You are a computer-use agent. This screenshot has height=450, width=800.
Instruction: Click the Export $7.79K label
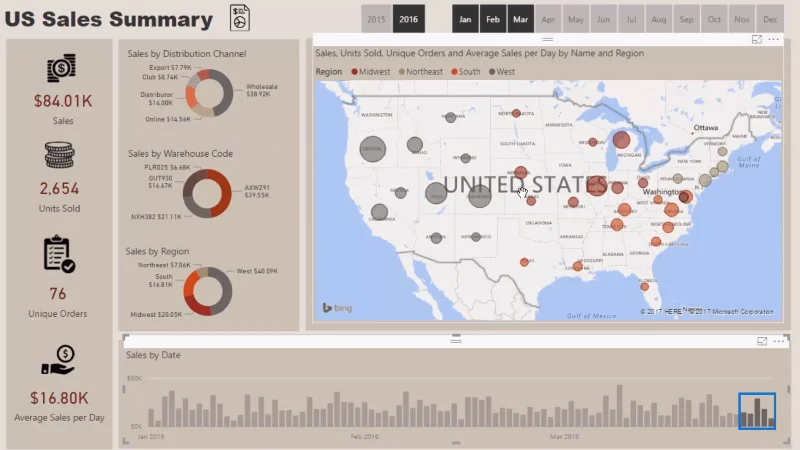pos(170,67)
